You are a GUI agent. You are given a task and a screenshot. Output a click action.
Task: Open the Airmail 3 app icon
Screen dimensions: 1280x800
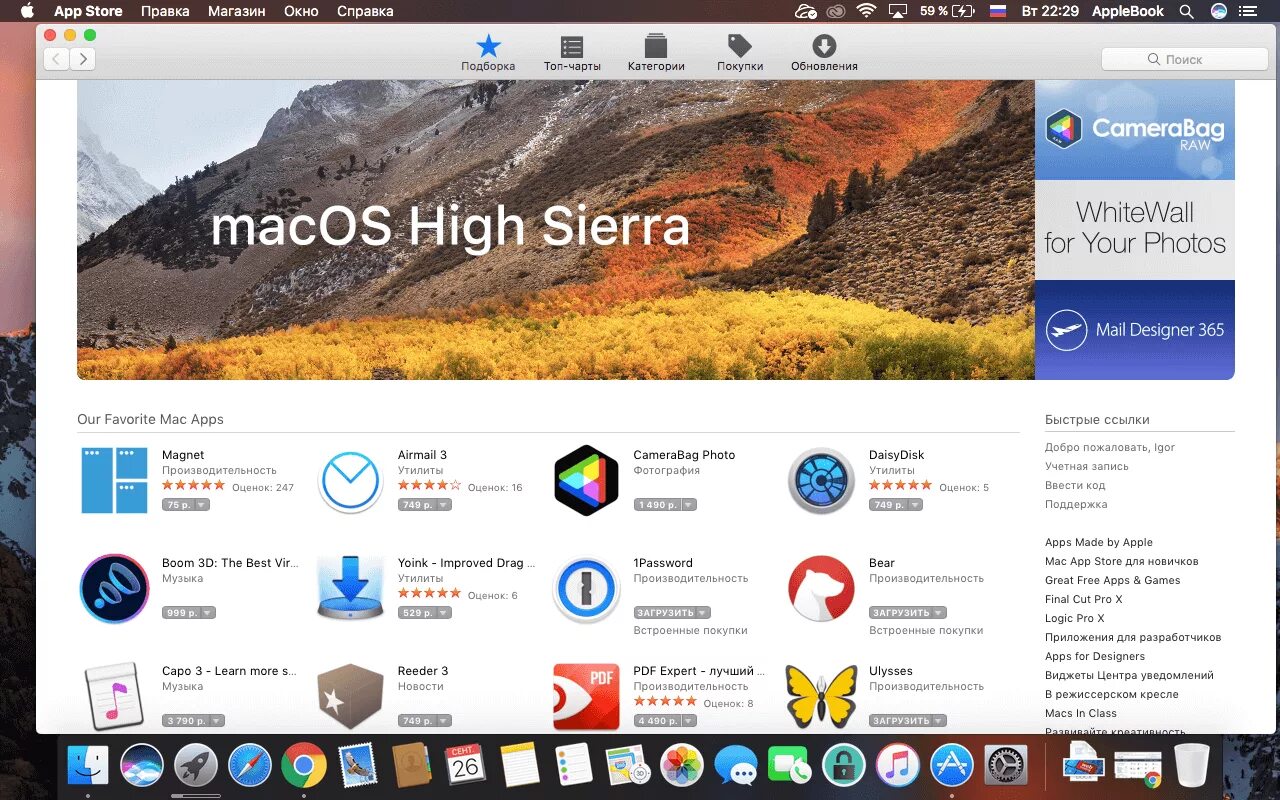350,481
